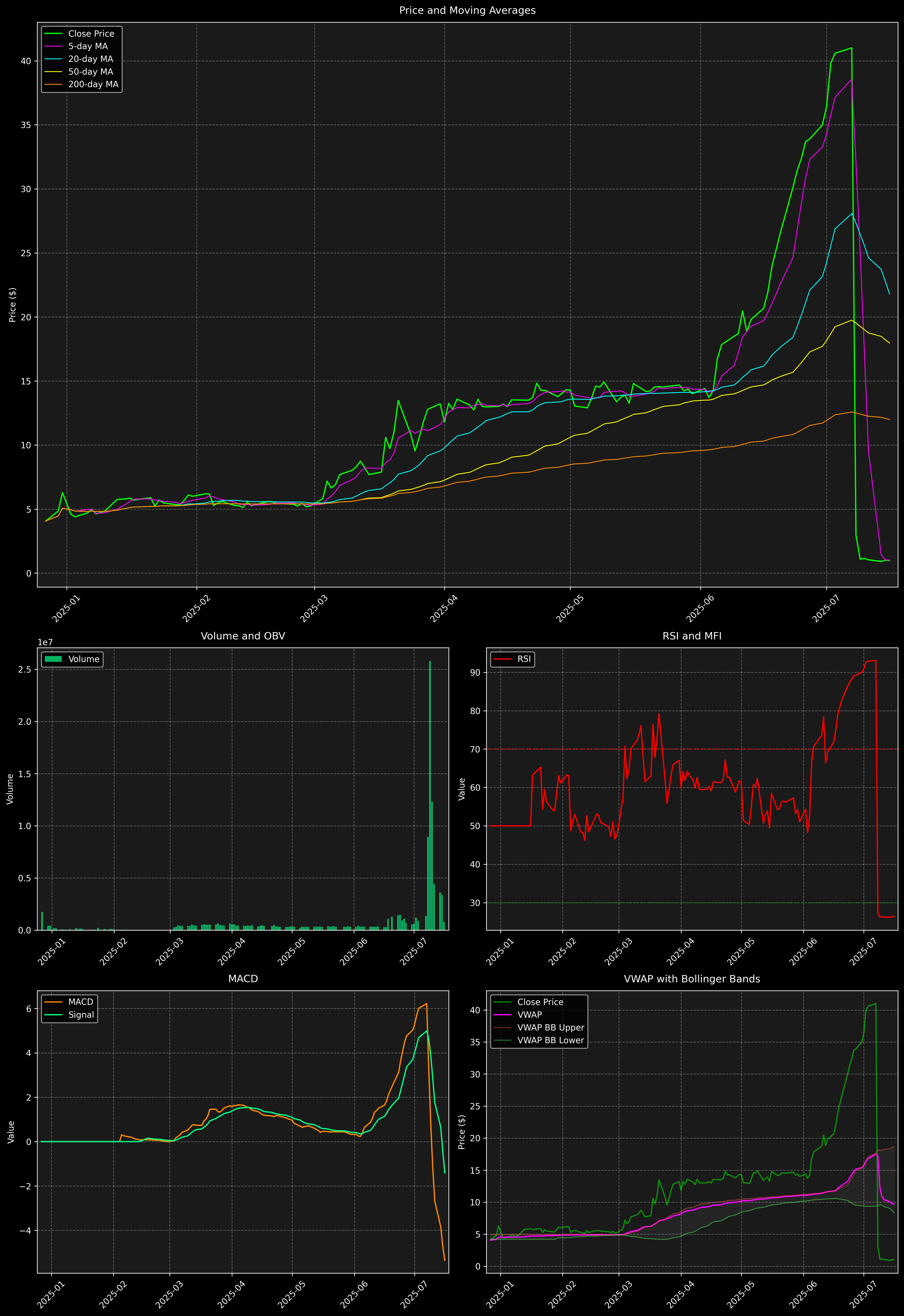
Task: Click the '40' price tick on top chart
Action: pyautogui.click(x=26, y=61)
